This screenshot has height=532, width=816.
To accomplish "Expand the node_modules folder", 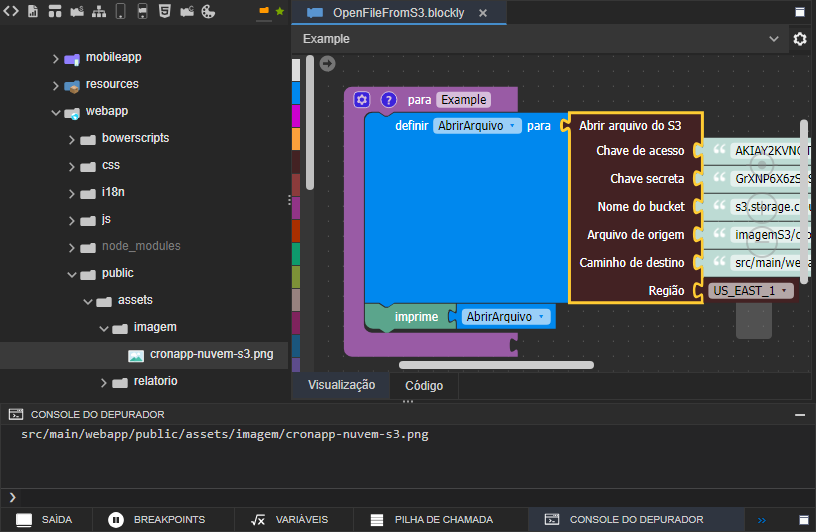I will [71, 248].
